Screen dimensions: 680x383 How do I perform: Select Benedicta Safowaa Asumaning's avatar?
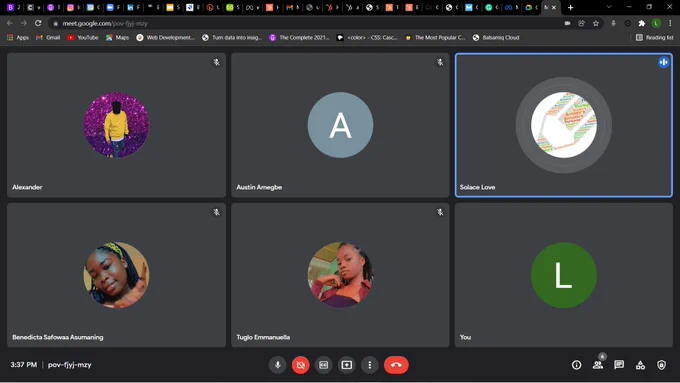pyautogui.click(x=116, y=275)
